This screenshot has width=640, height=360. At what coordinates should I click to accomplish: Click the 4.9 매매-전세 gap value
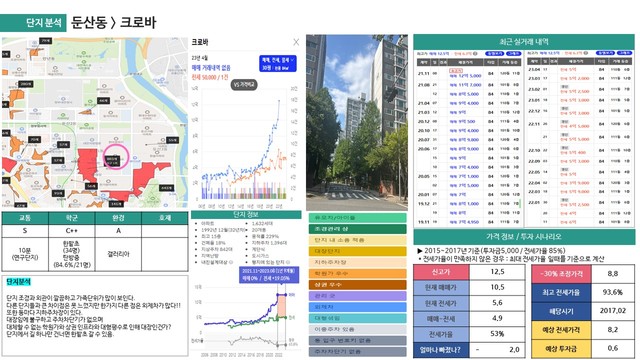[497, 318]
